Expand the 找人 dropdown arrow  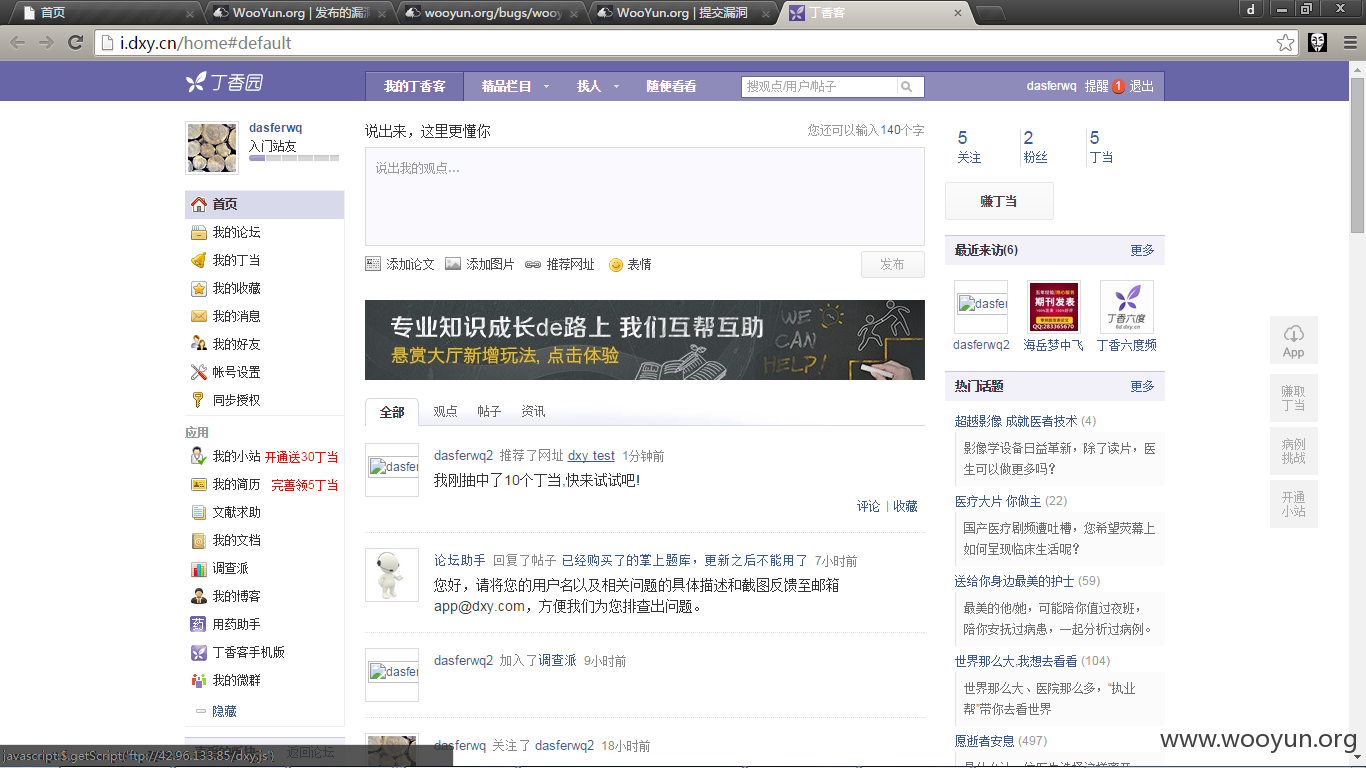(616, 87)
